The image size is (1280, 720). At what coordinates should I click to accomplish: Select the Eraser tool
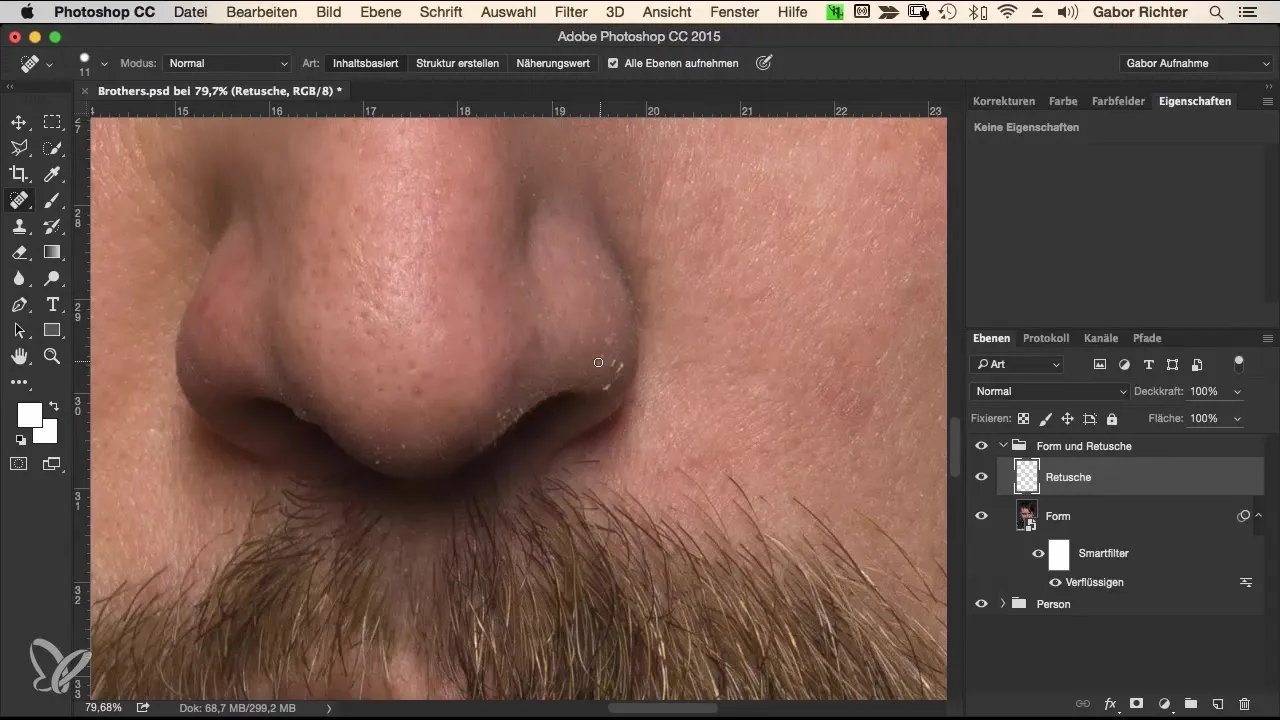coord(19,252)
